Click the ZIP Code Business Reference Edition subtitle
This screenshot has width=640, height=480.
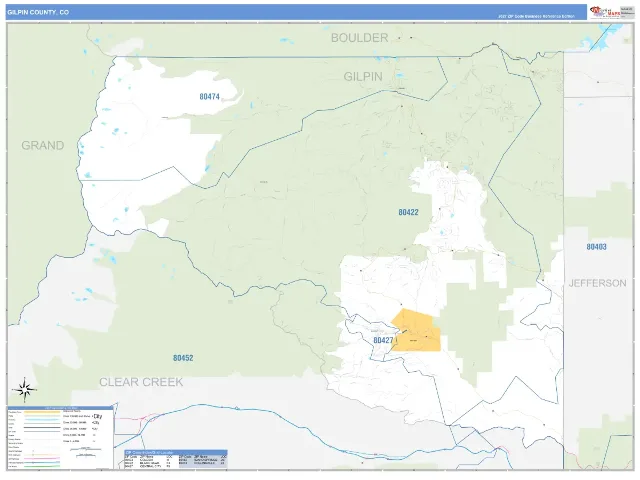[536, 16]
